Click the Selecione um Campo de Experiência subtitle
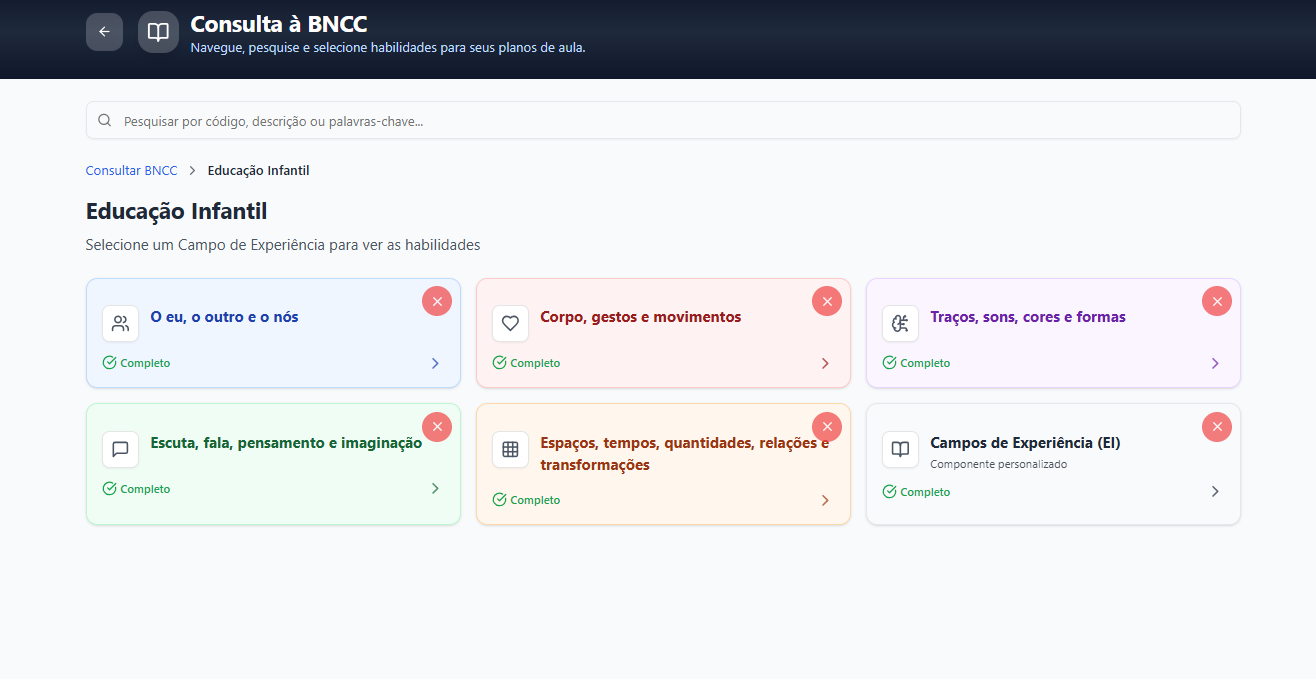Image resolution: width=1316 pixels, height=679 pixels. click(283, 245)
